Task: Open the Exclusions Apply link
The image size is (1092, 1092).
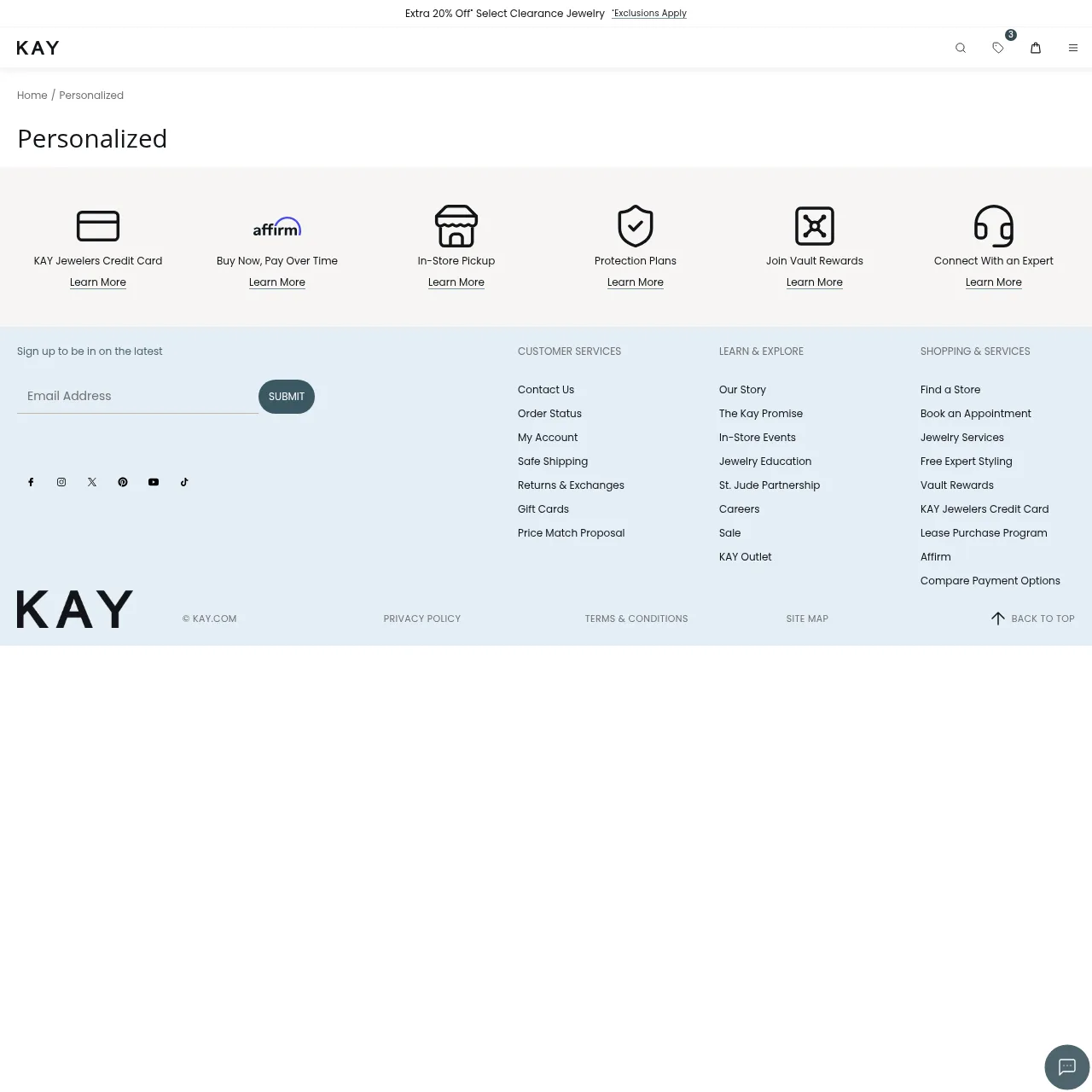Action: pyautogui.click(x=649, y=14)
